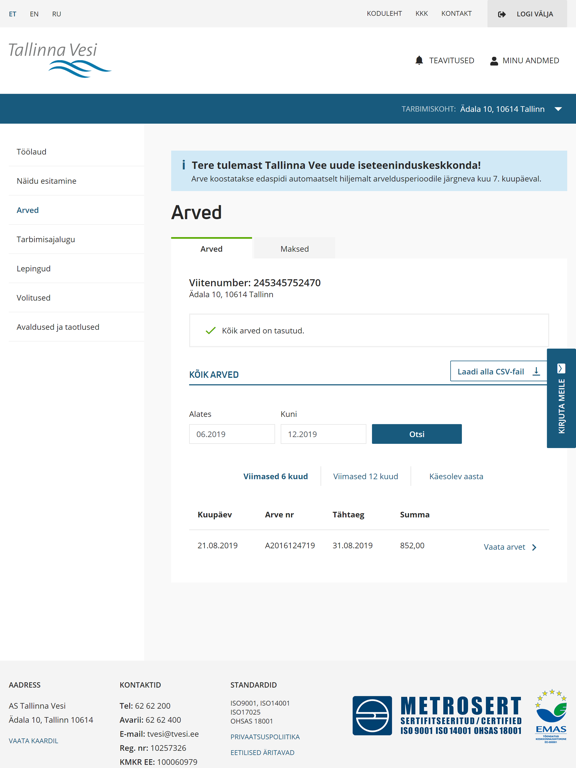The image size is (576, 768).
Task: Open the Koduleht link
Action: (x=384, y=14)
